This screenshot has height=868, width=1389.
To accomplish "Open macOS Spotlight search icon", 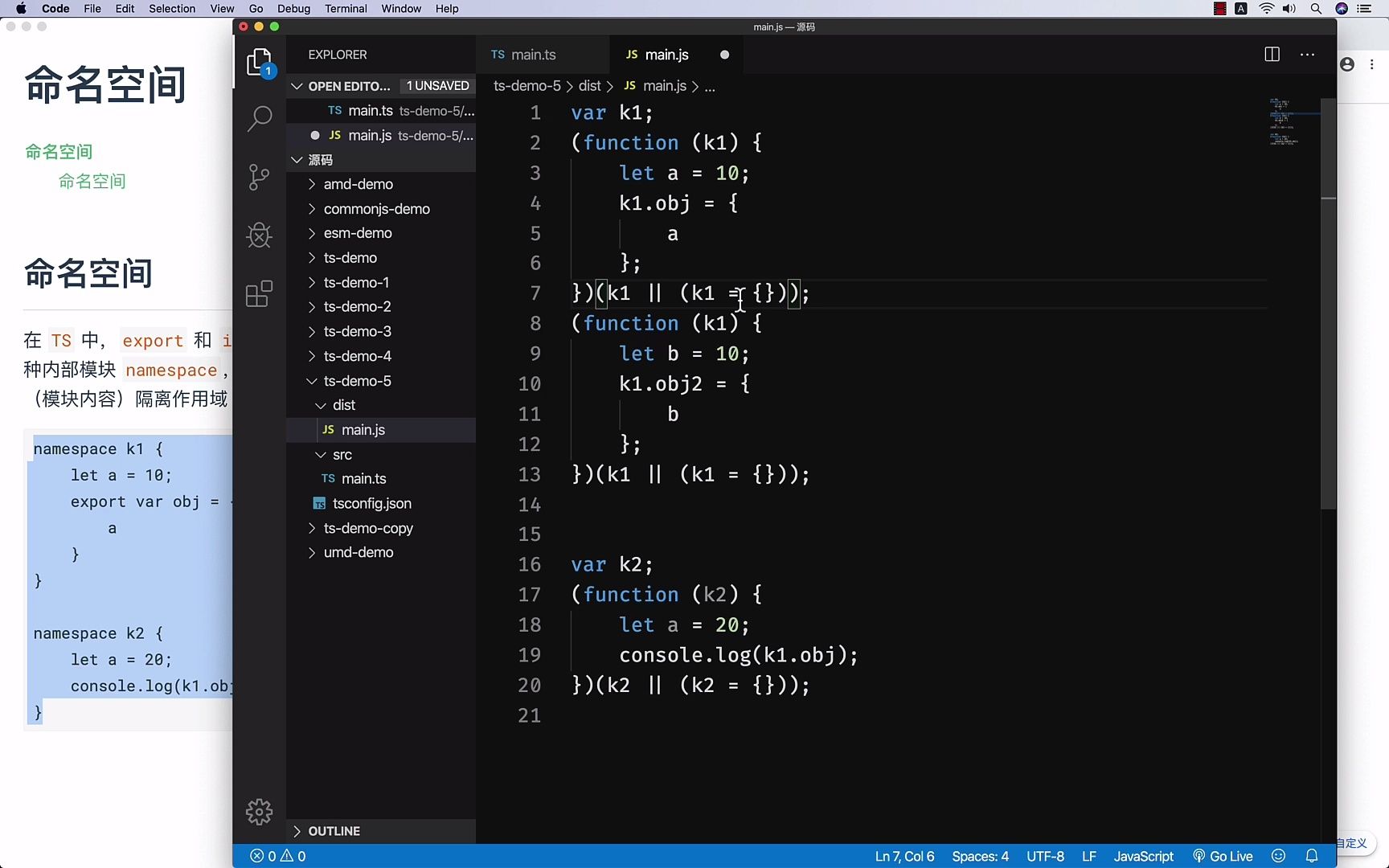I will 1316,9.
